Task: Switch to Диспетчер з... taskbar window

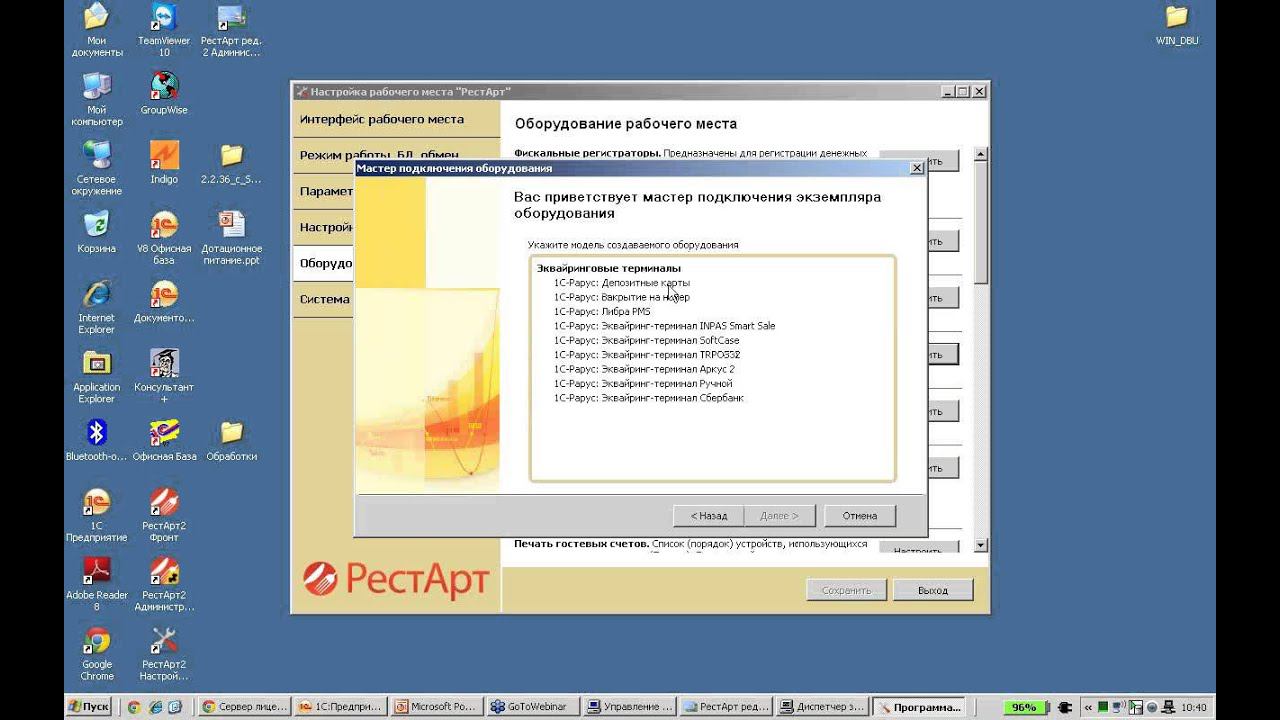Action: pos(820,706)
